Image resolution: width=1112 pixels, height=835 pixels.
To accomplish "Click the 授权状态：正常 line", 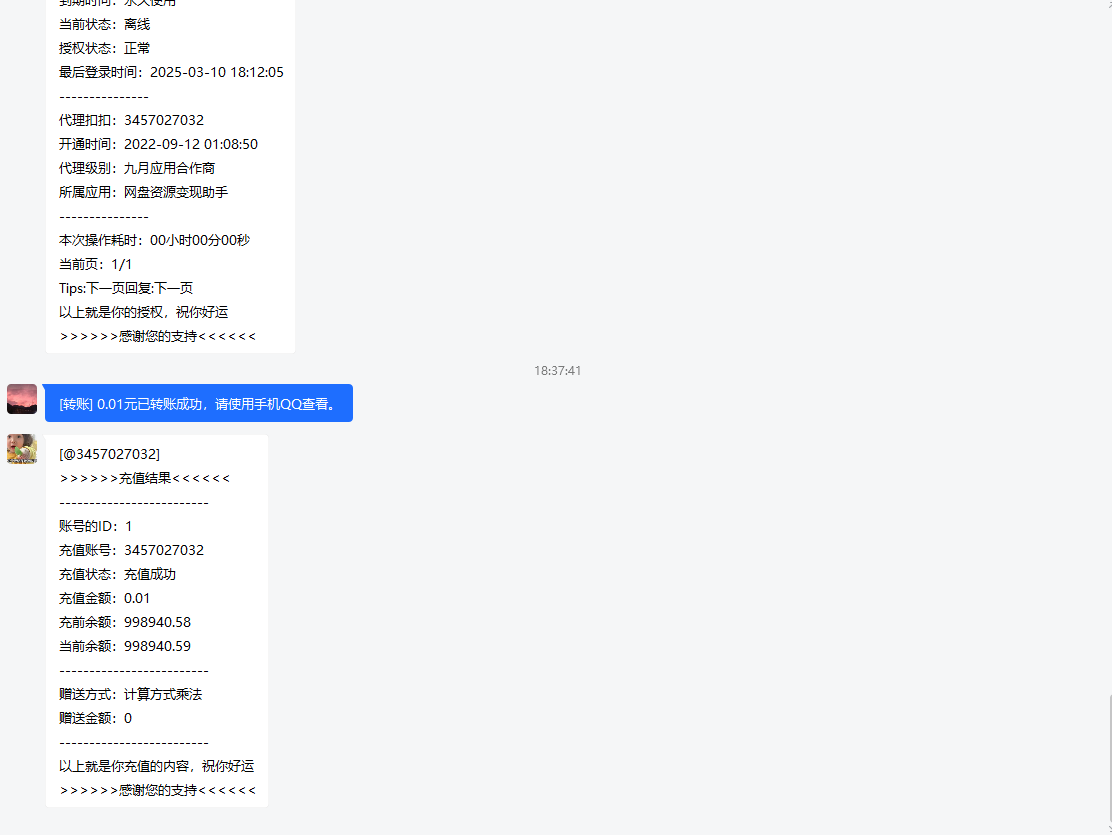I will tap(104, 48).
